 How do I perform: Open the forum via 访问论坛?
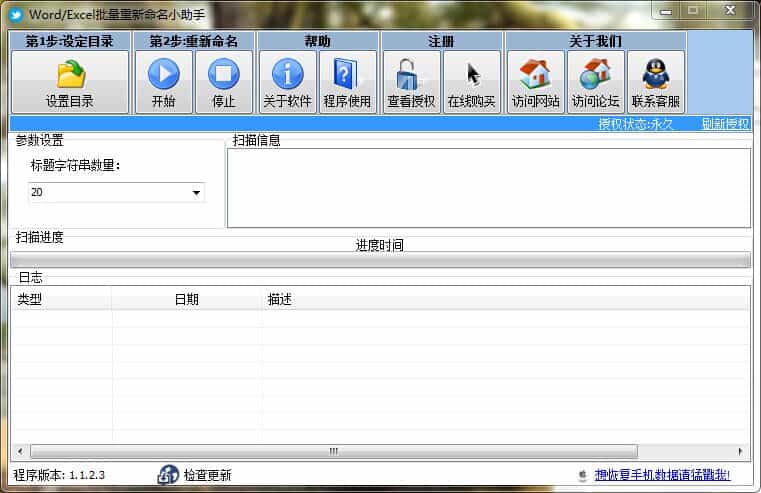(x=596, y=82)
